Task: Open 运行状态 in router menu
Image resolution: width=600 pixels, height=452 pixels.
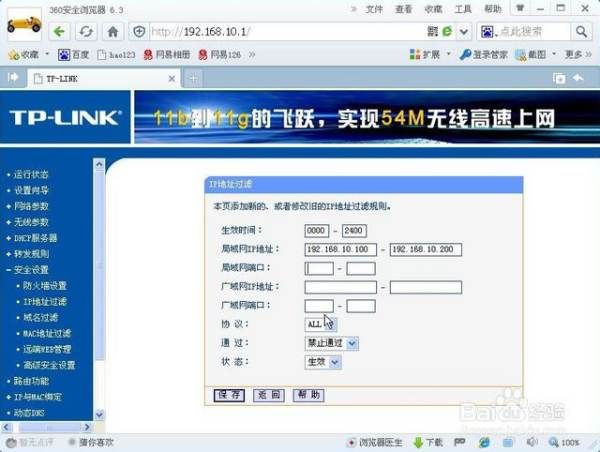Action: (31, 175)
